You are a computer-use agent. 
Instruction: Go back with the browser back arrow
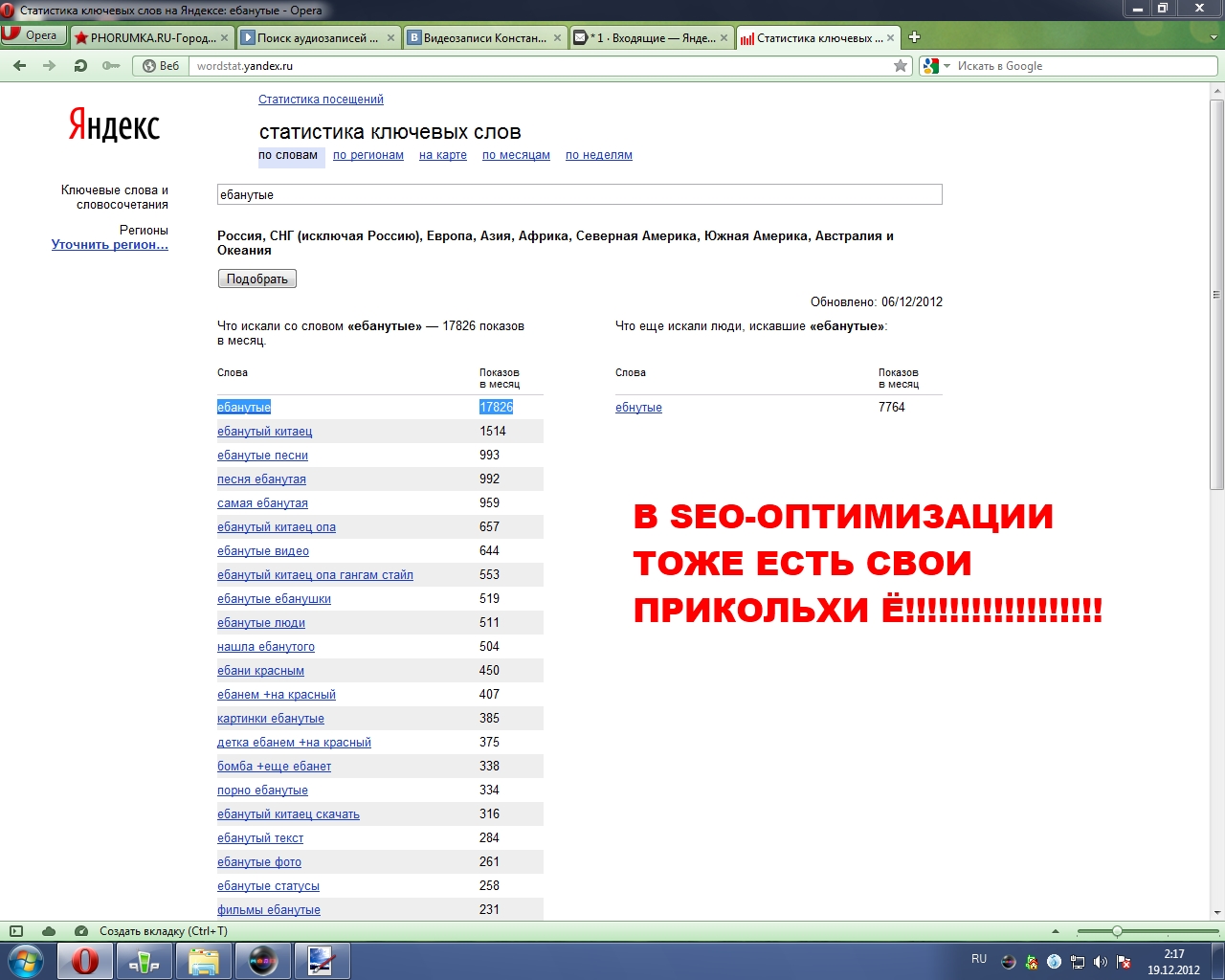pyautogui.click(x=20, y=66)
